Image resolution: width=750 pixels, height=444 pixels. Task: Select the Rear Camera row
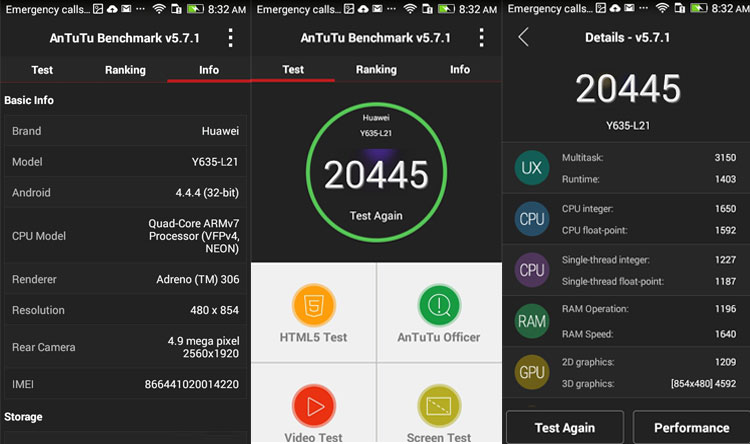coord(125,347)
